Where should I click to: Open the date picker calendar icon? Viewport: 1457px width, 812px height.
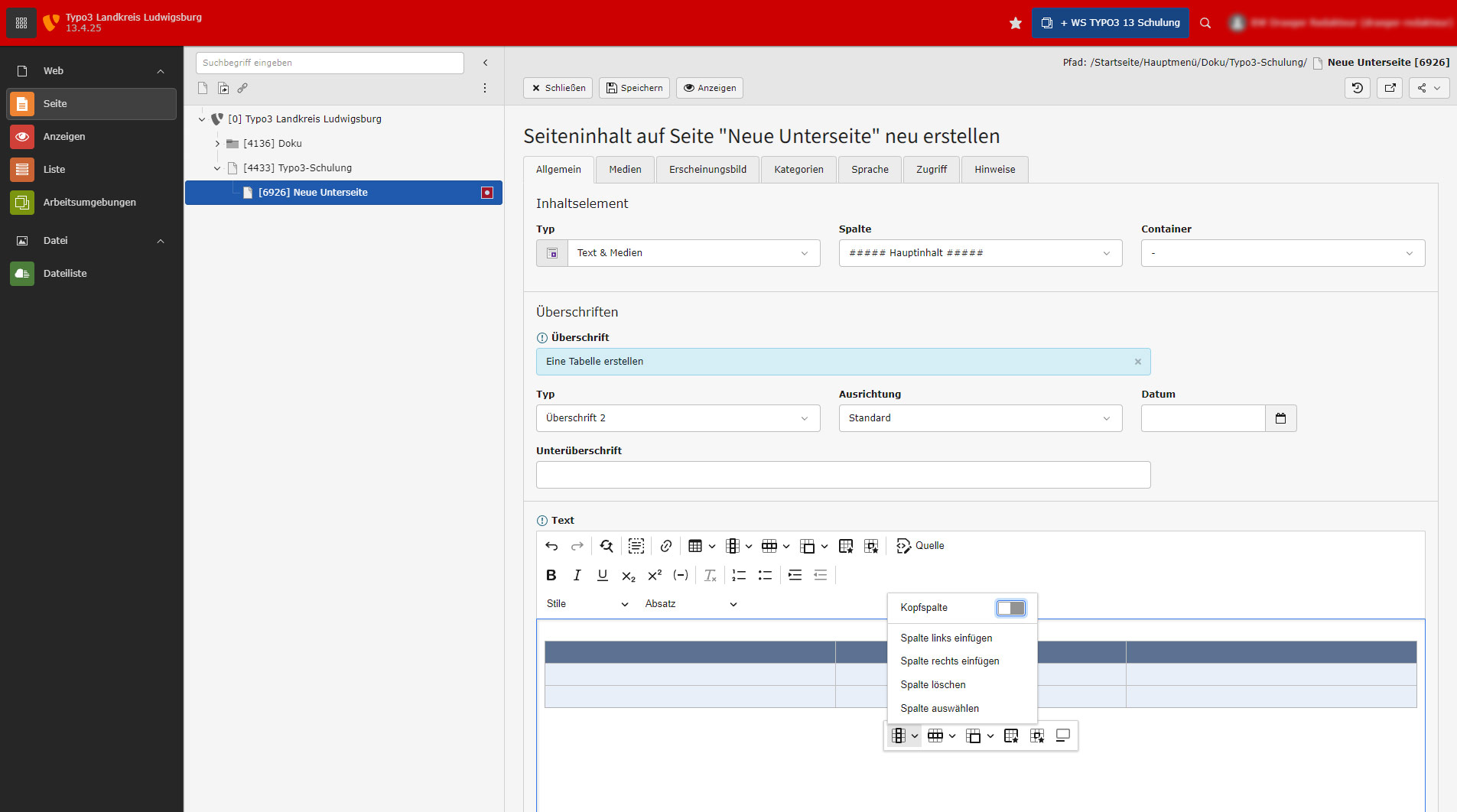(x=1280, y=418)
